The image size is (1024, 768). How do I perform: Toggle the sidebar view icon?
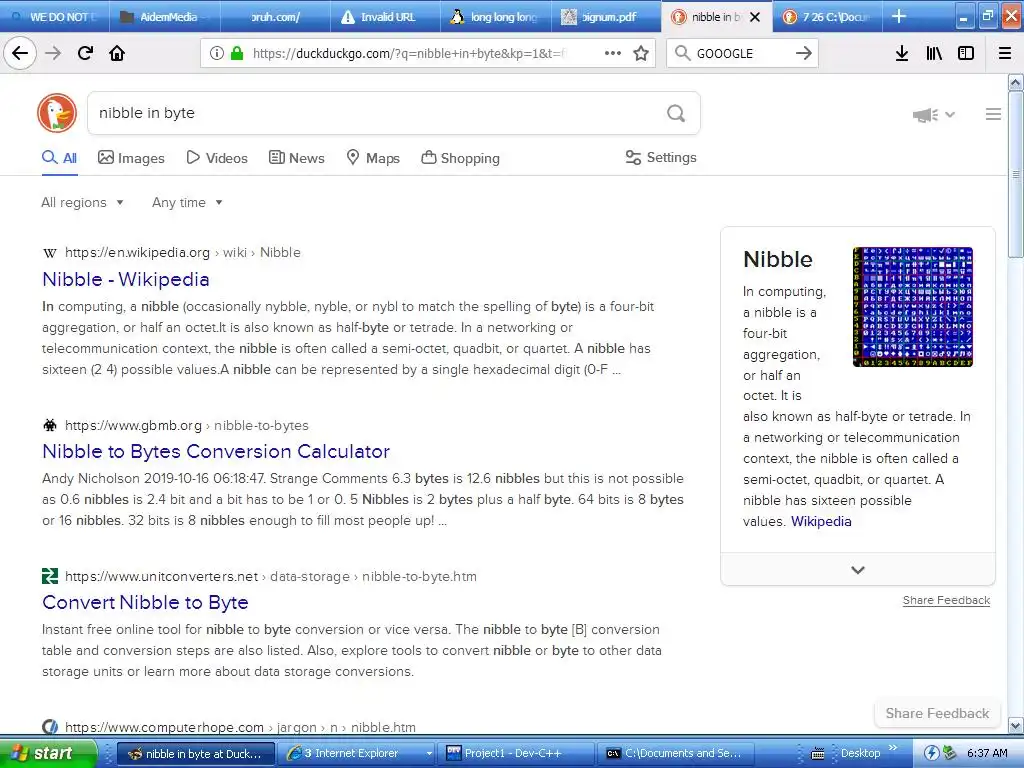point(966,53)
